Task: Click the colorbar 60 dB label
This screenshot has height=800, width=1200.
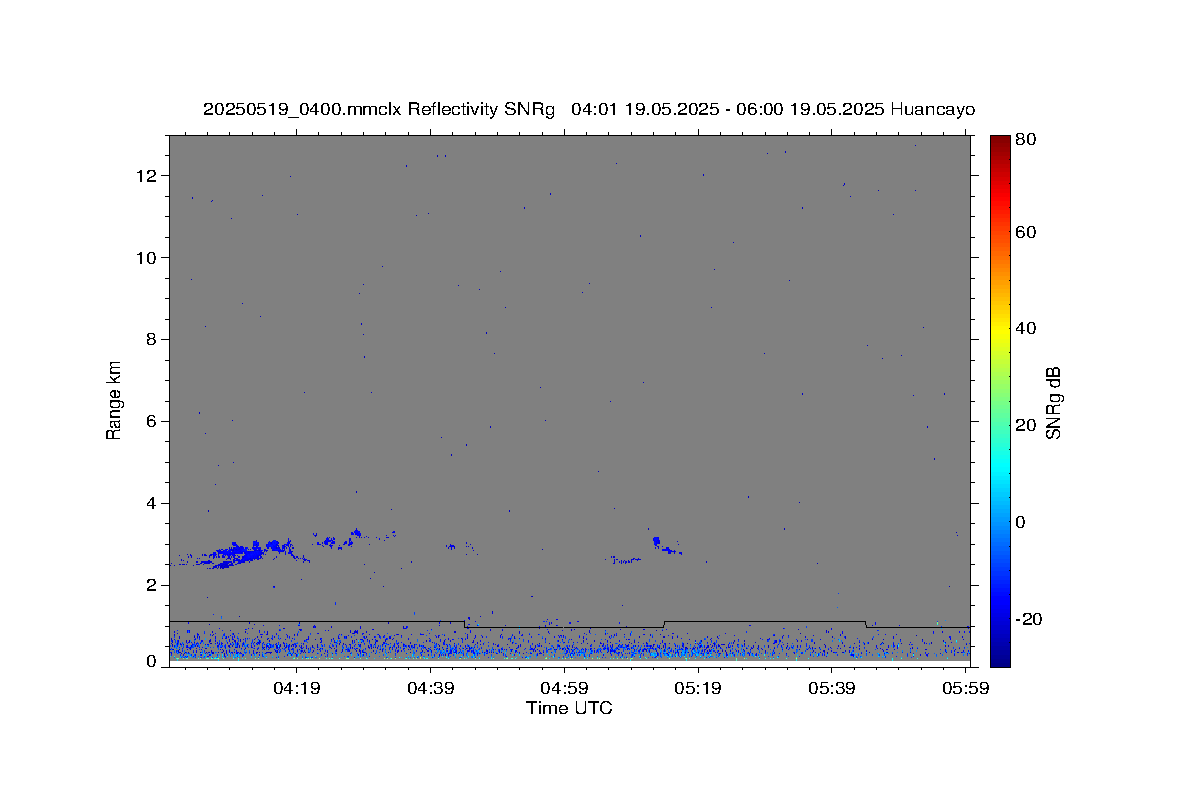Action: click(1025, 232)
